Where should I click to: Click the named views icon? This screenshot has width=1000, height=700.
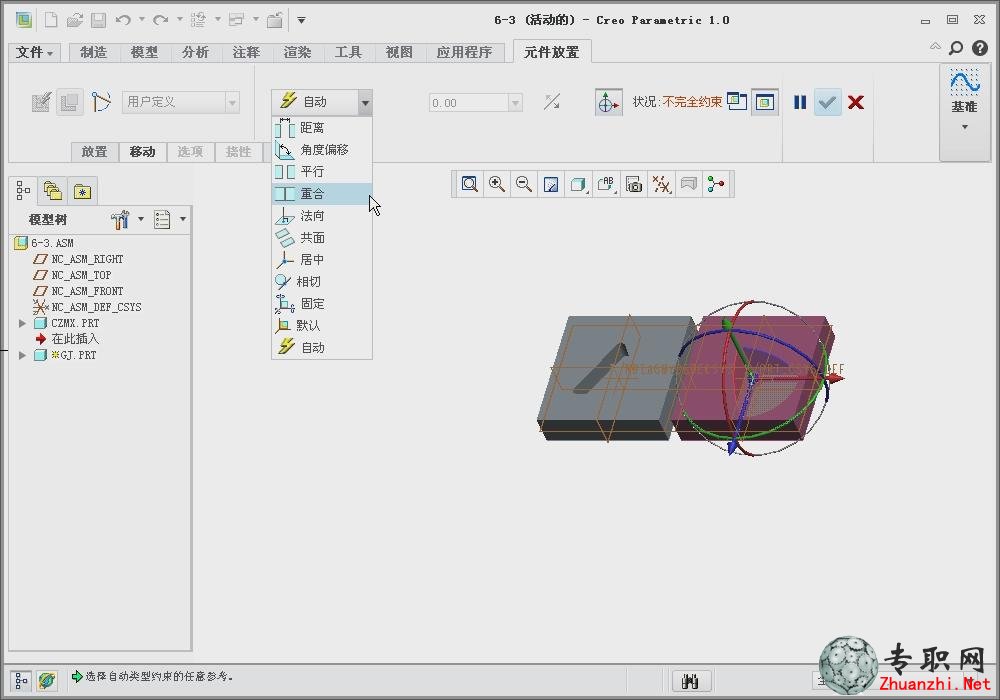pos(606,184)
